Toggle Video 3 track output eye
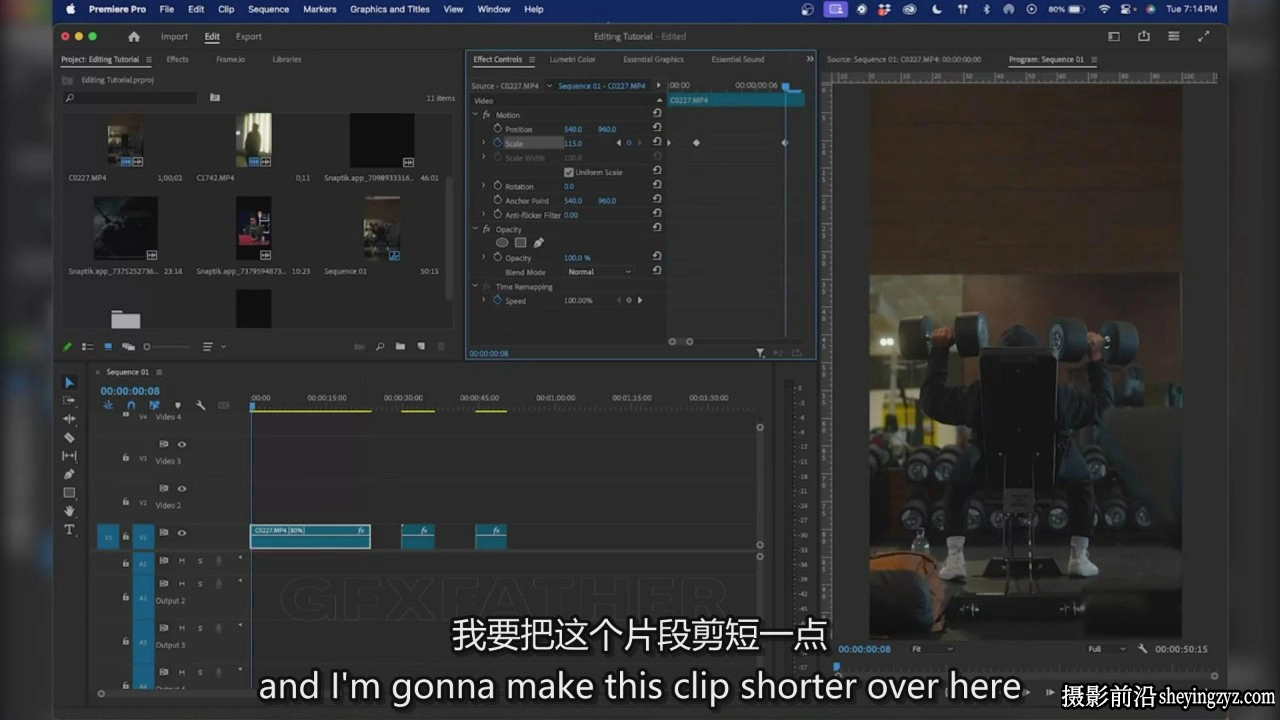 click(182, 444)
